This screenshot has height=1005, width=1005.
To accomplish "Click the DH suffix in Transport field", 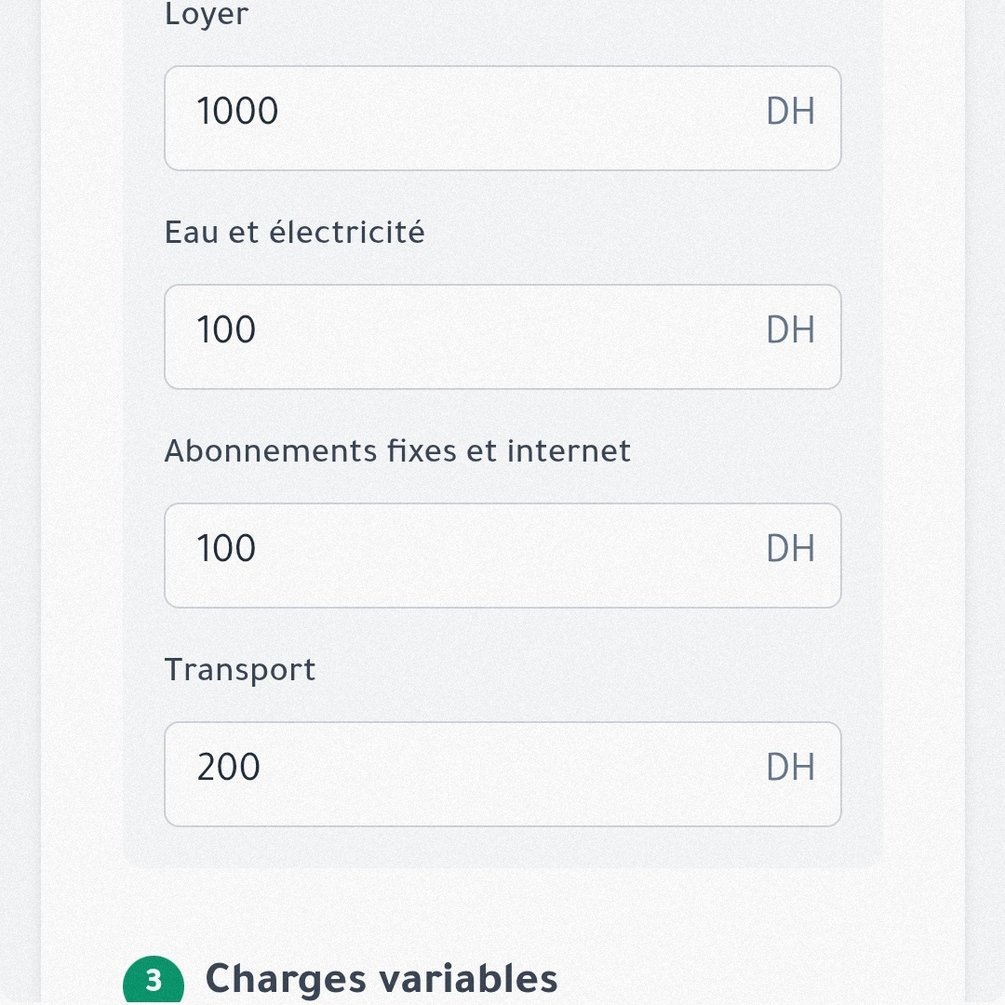I will tap(790, 768).
